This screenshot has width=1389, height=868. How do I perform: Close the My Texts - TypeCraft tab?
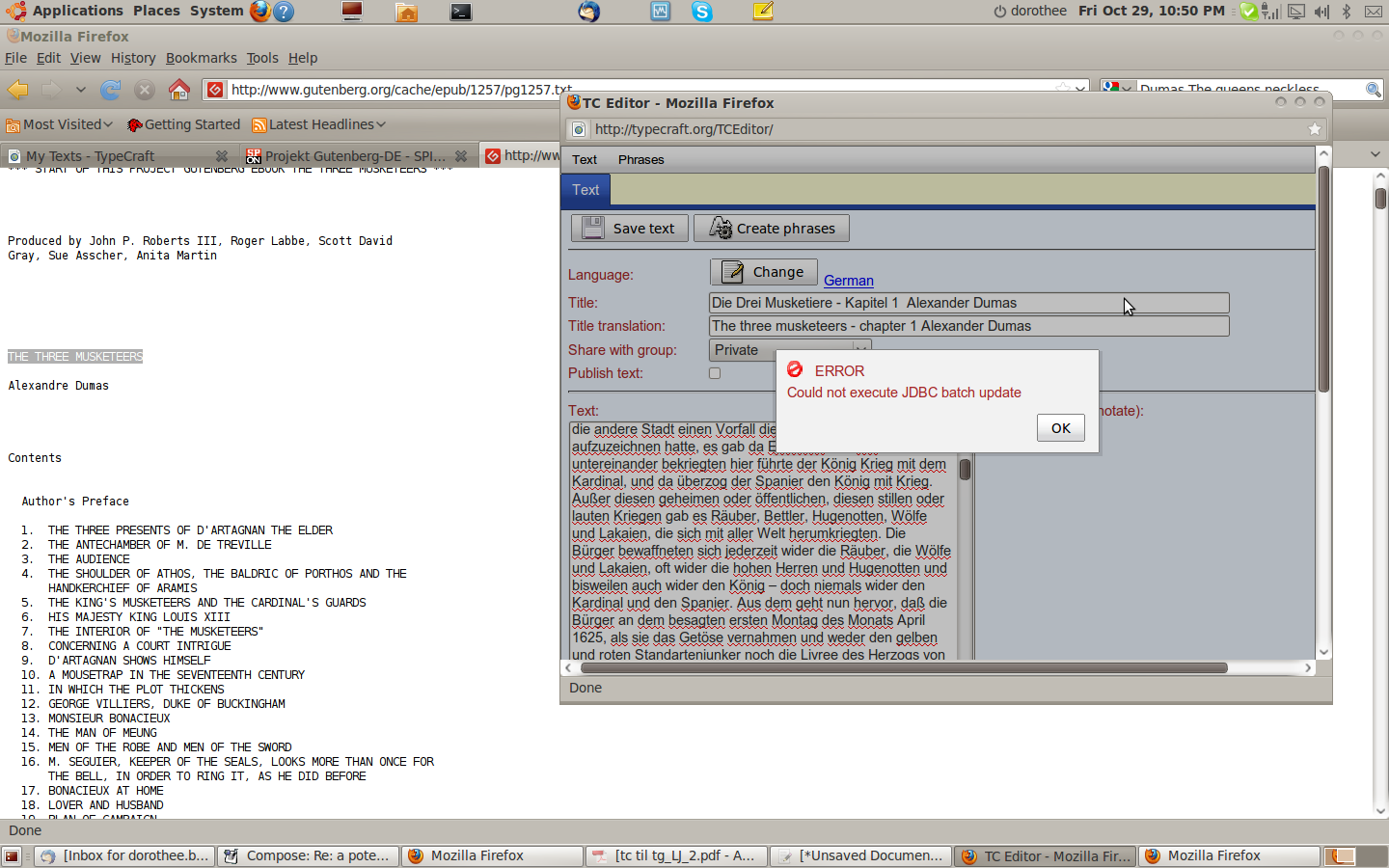point(222,156)
